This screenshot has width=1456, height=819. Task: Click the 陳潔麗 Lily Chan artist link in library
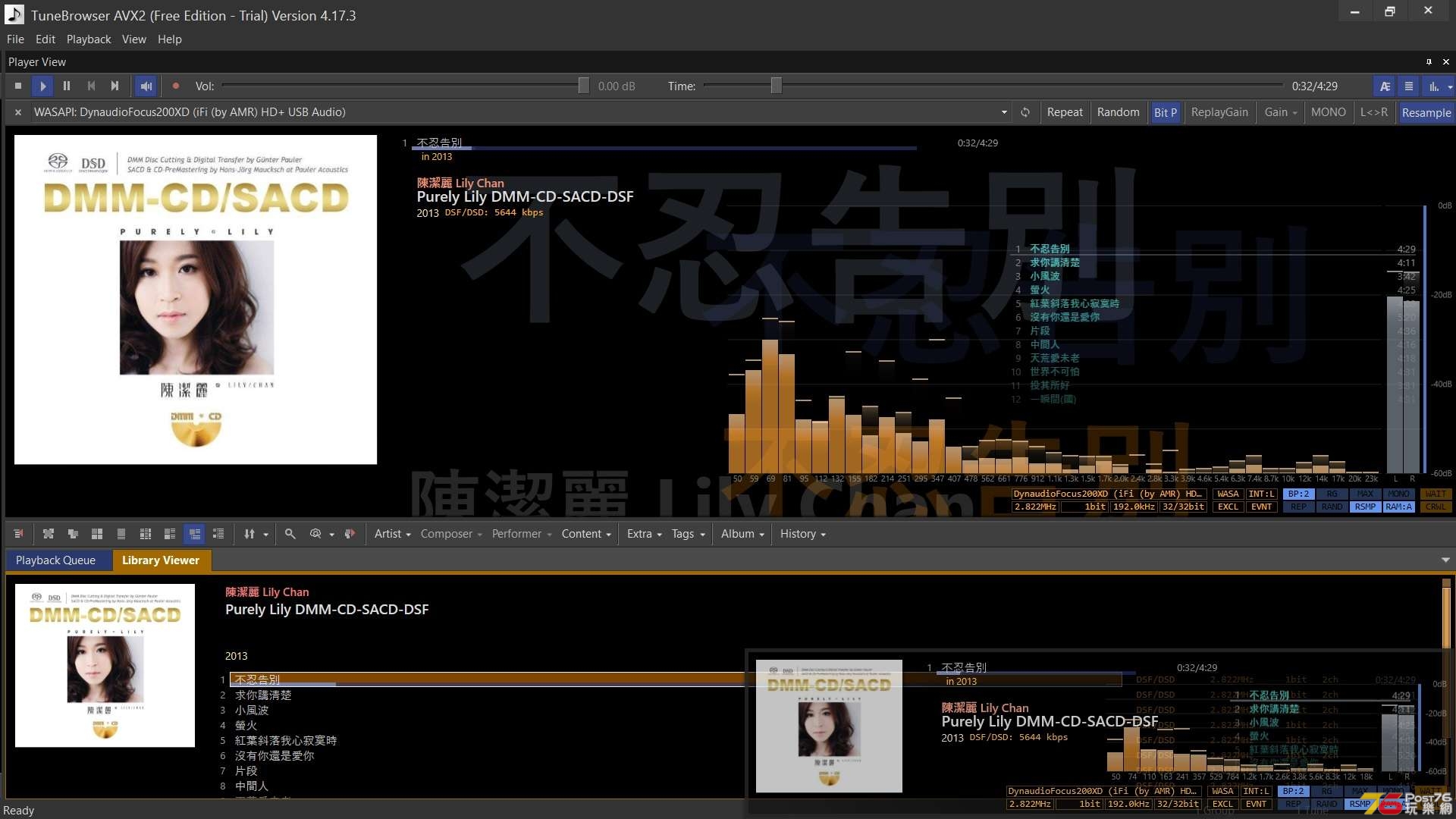pyautogui.click(x=267, y=592)
